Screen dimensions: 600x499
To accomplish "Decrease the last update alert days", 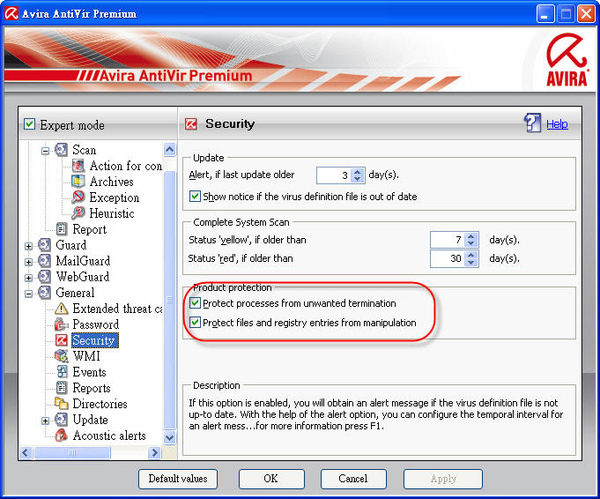I will coord(357,179).
